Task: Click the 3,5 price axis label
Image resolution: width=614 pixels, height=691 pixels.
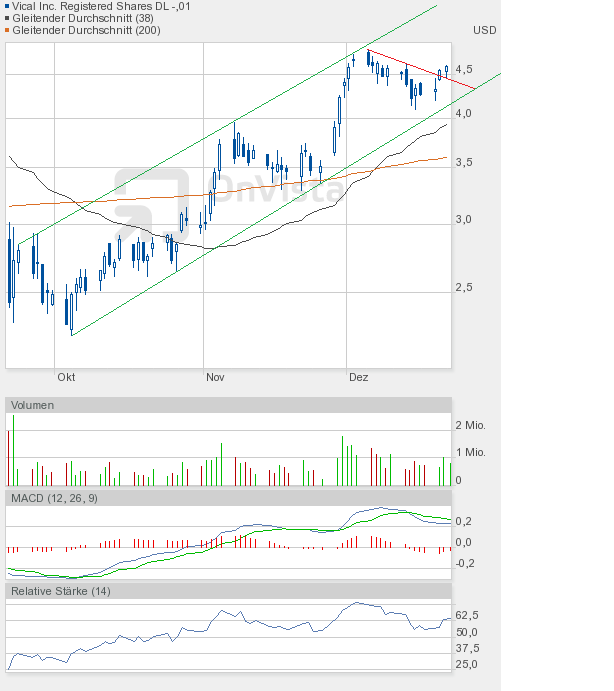Action: (464, 162)
